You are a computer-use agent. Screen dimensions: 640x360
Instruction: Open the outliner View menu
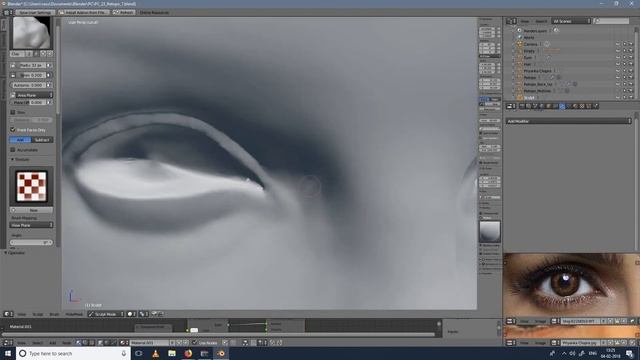[x=525, y=21]
